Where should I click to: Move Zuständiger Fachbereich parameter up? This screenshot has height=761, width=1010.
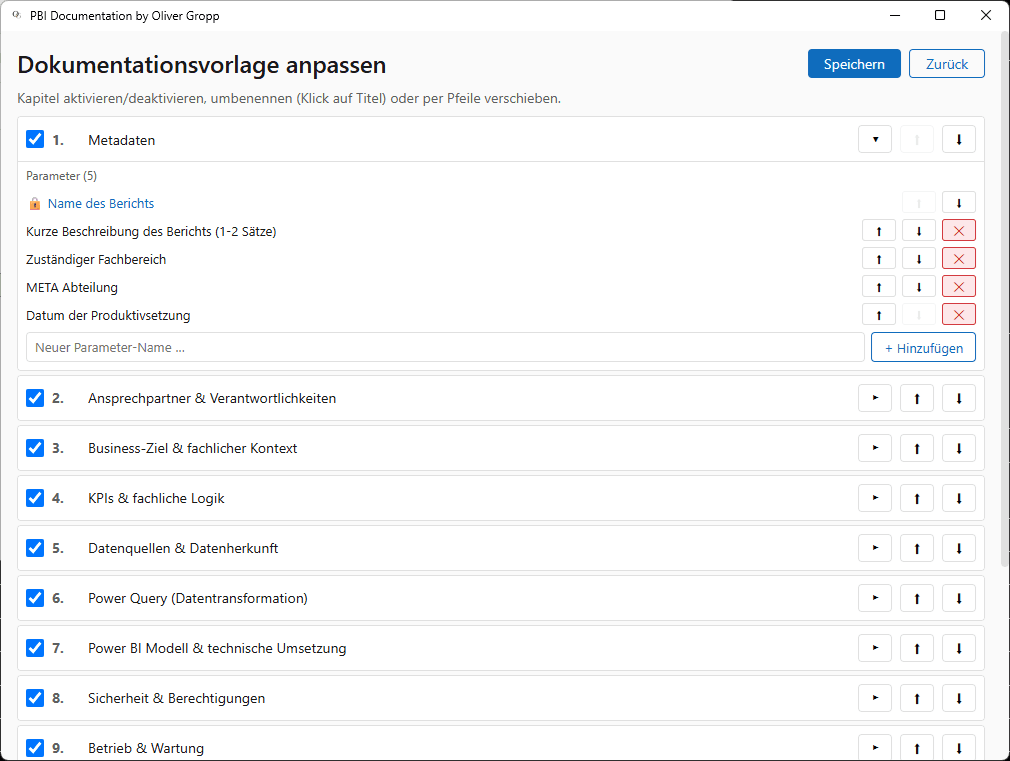pyautogui.click(x=879, y=259)
